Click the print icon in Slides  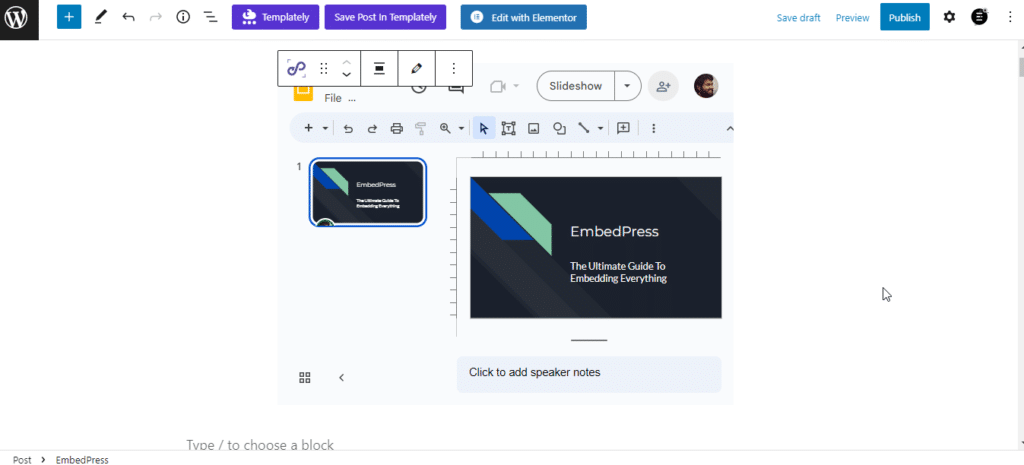pyautogui.click(x=396, y=129)
